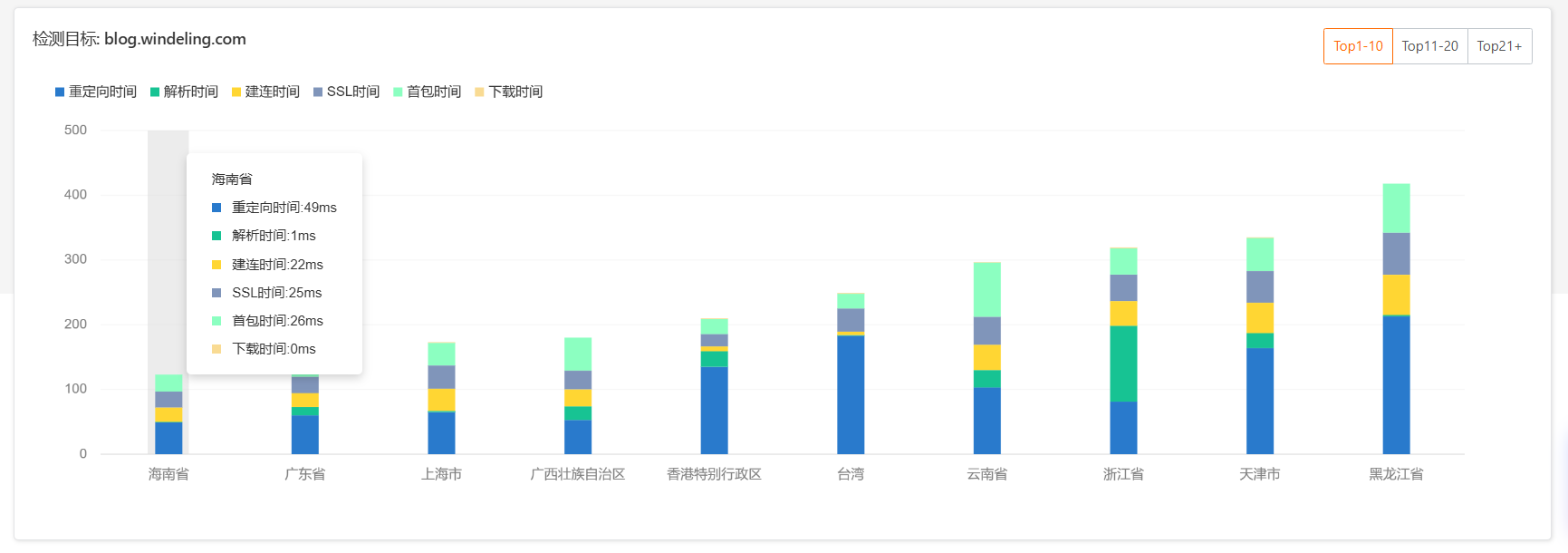Screen dimensions: 1568x553
Task: Click the 广东省 stacked bar
Action: pos(305,414)
